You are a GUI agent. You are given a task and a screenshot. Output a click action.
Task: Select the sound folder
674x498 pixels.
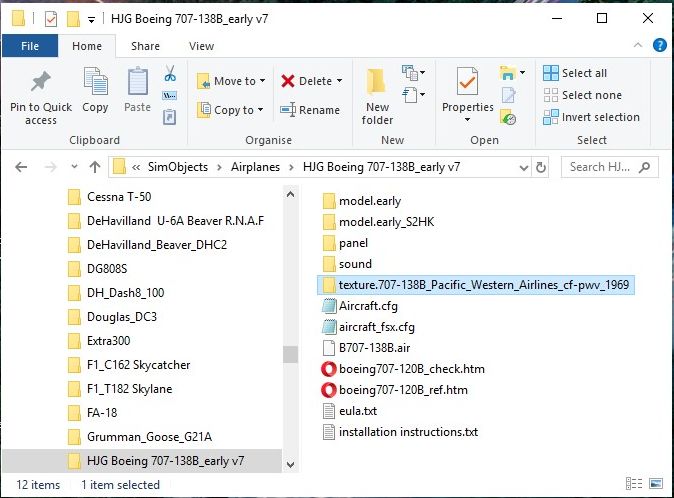coord(355,264)
